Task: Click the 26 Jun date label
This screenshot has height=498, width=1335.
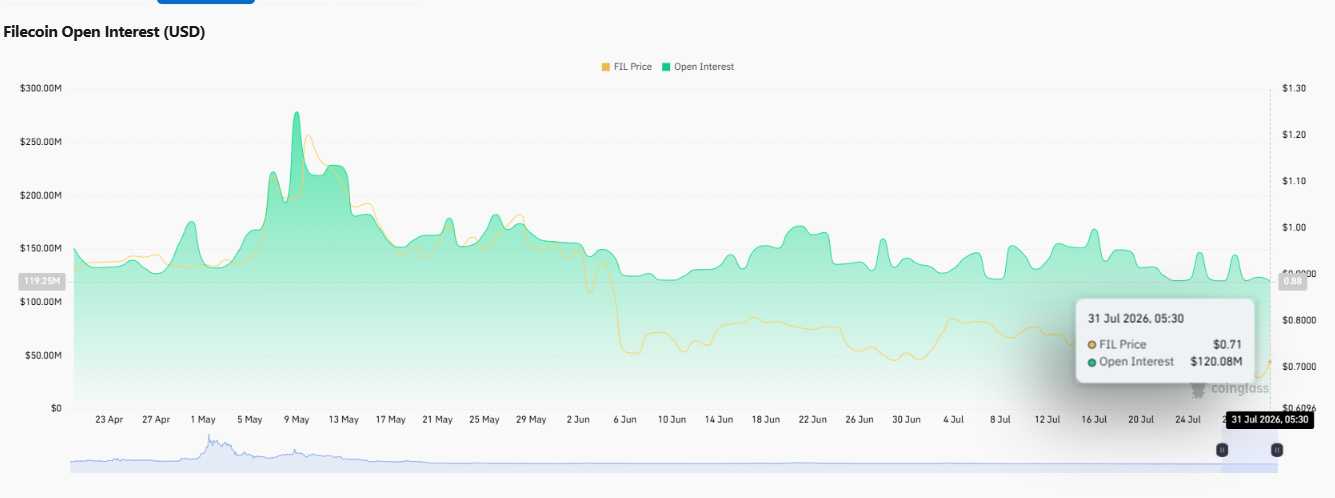Action: (x=859, y=421)
